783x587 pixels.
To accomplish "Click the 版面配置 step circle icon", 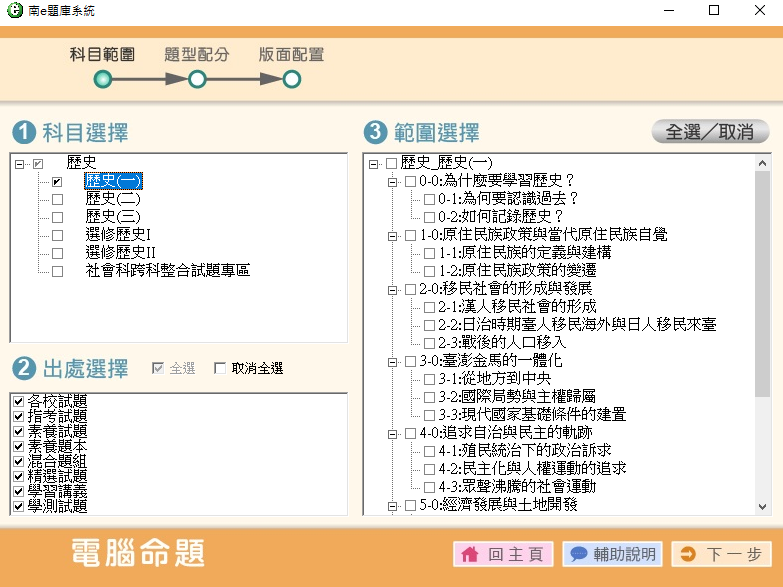I will pyautogui.click(x=291, y=79).
